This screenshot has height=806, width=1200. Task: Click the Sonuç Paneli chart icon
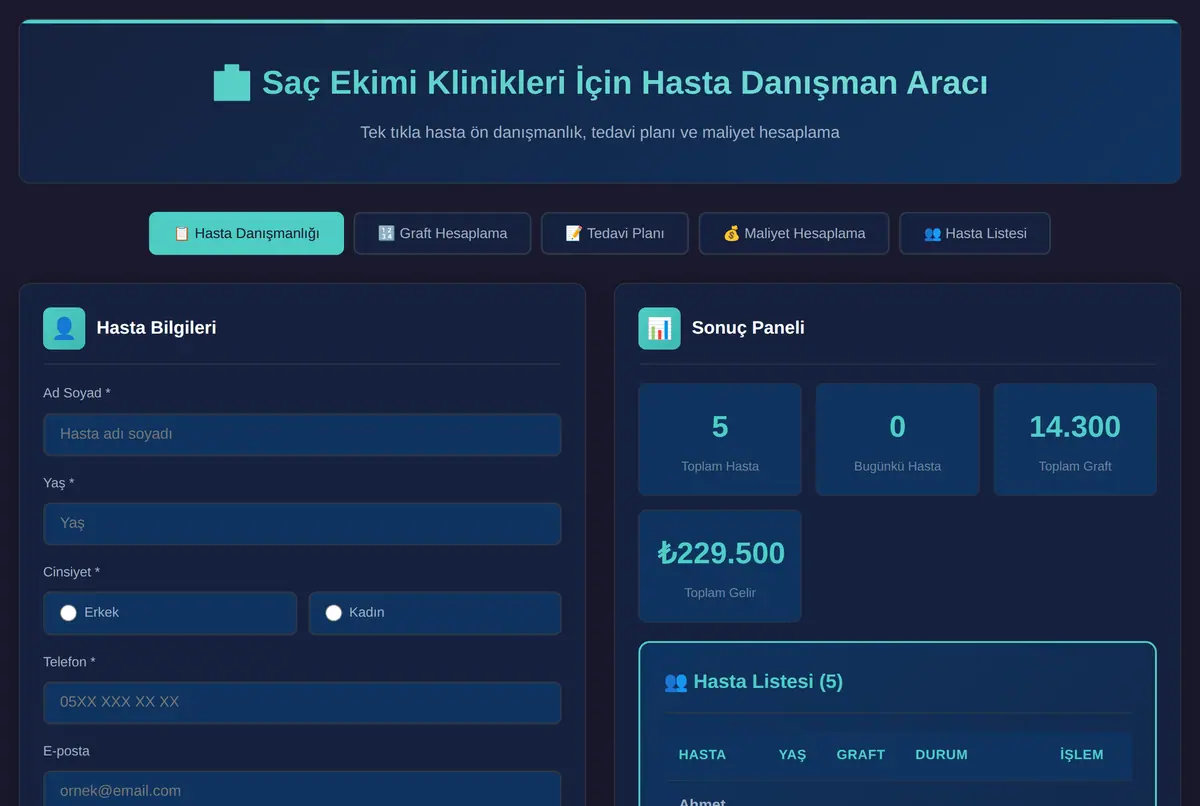click(x=659, y=328)
